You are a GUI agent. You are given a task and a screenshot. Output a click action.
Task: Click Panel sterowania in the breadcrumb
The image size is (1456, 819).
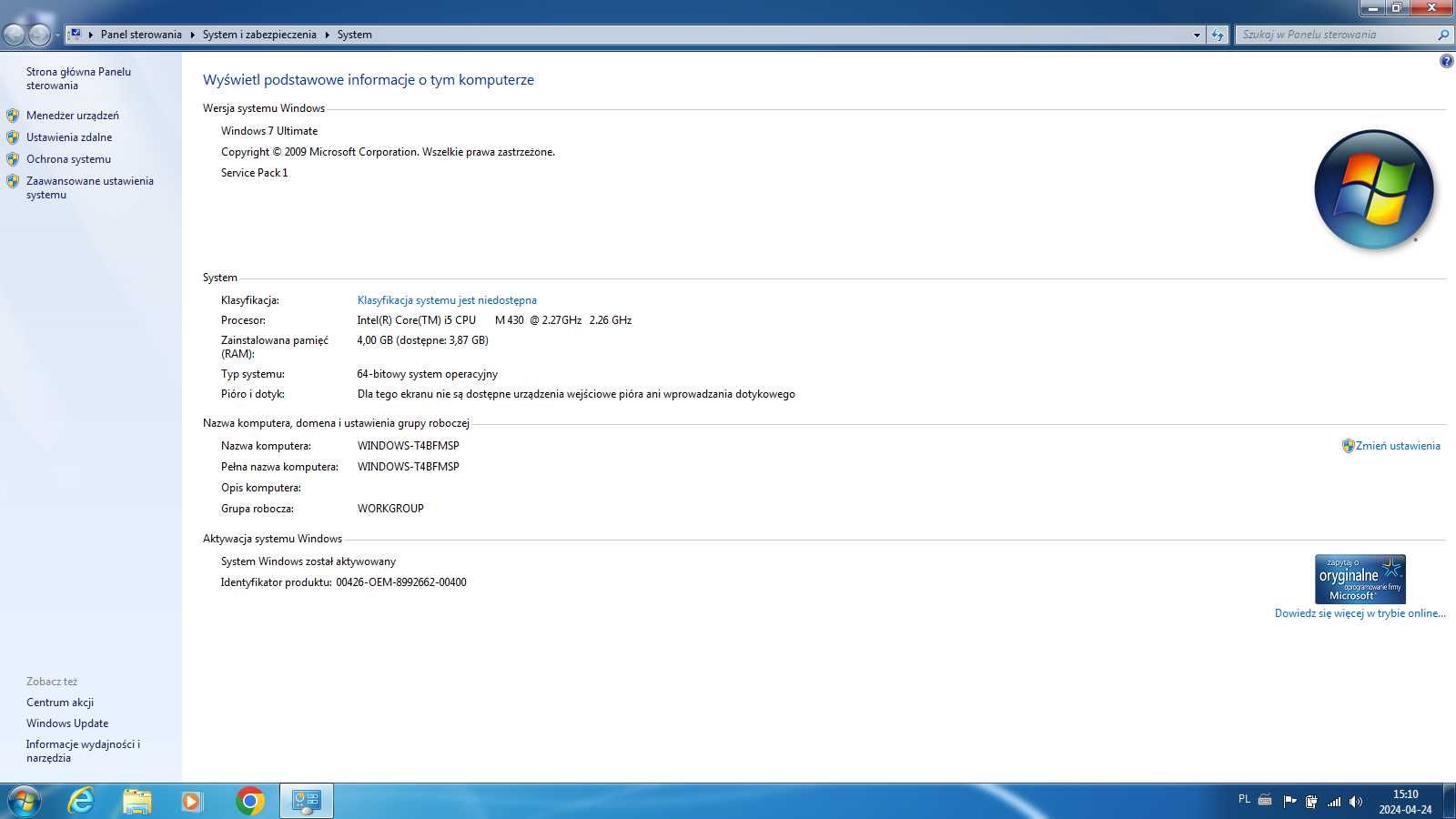pos(141,35)
